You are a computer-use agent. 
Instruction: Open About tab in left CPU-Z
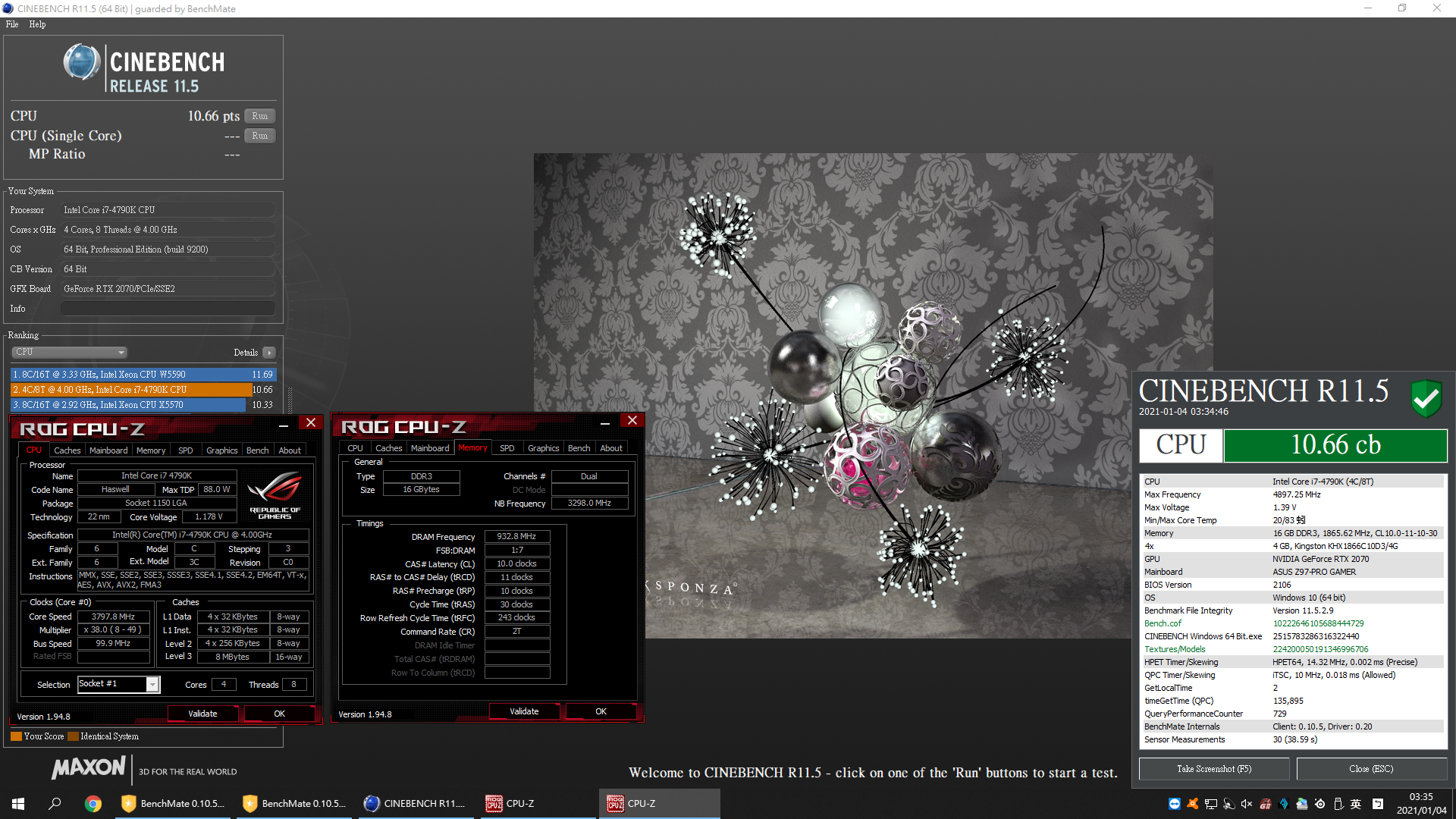tap(290, 450)
